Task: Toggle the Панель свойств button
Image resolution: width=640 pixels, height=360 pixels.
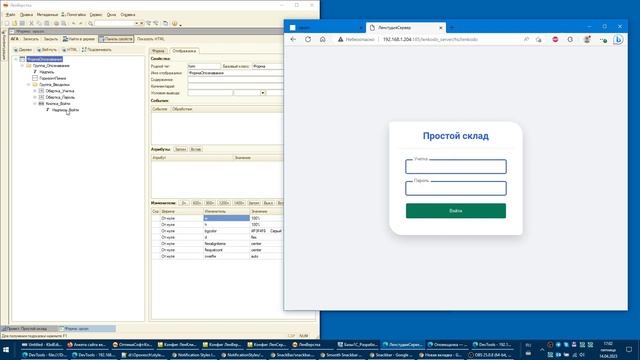Action: coord(116,39)
